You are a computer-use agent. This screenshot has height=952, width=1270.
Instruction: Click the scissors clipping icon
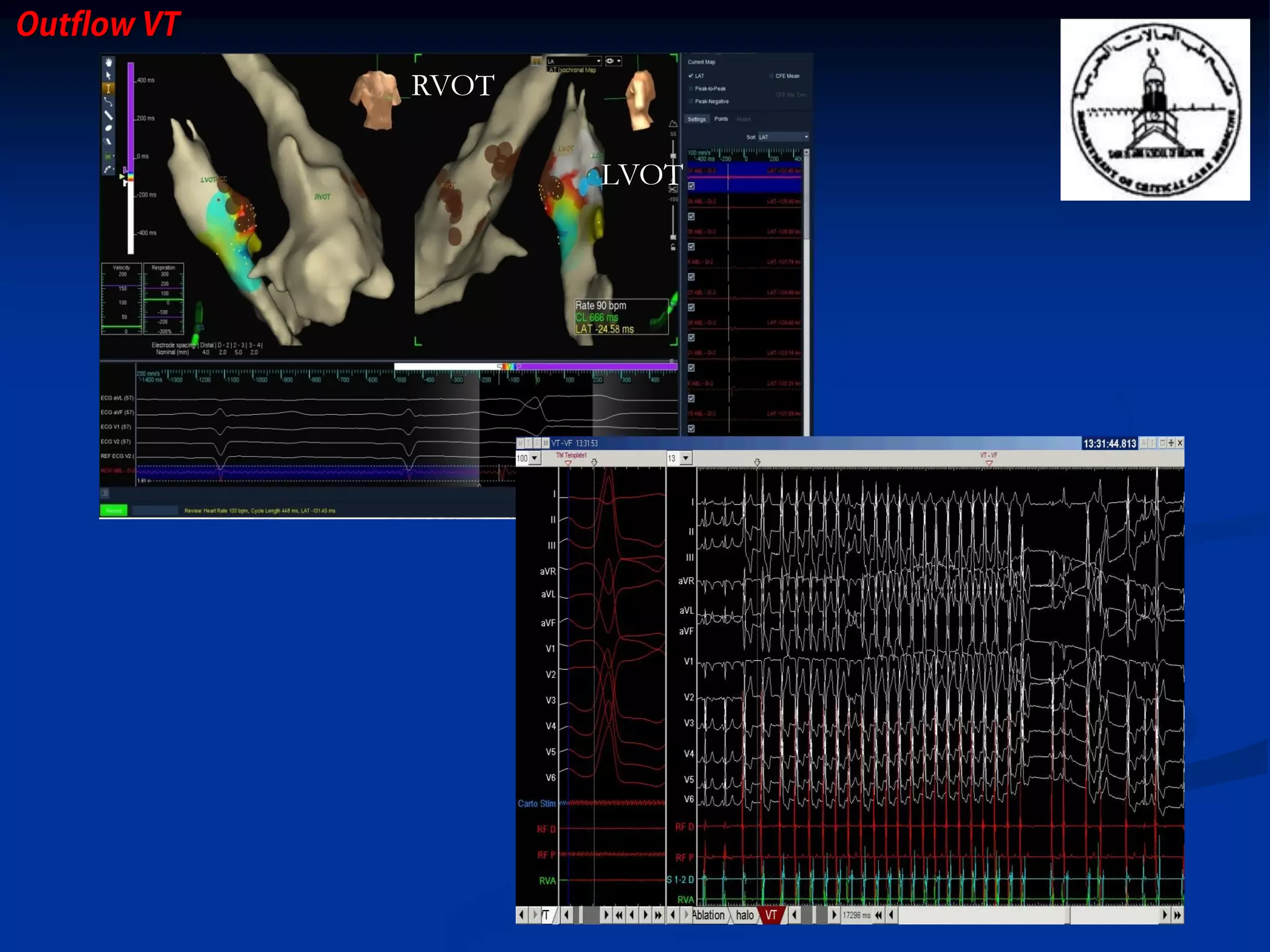(x=673, y=190)
